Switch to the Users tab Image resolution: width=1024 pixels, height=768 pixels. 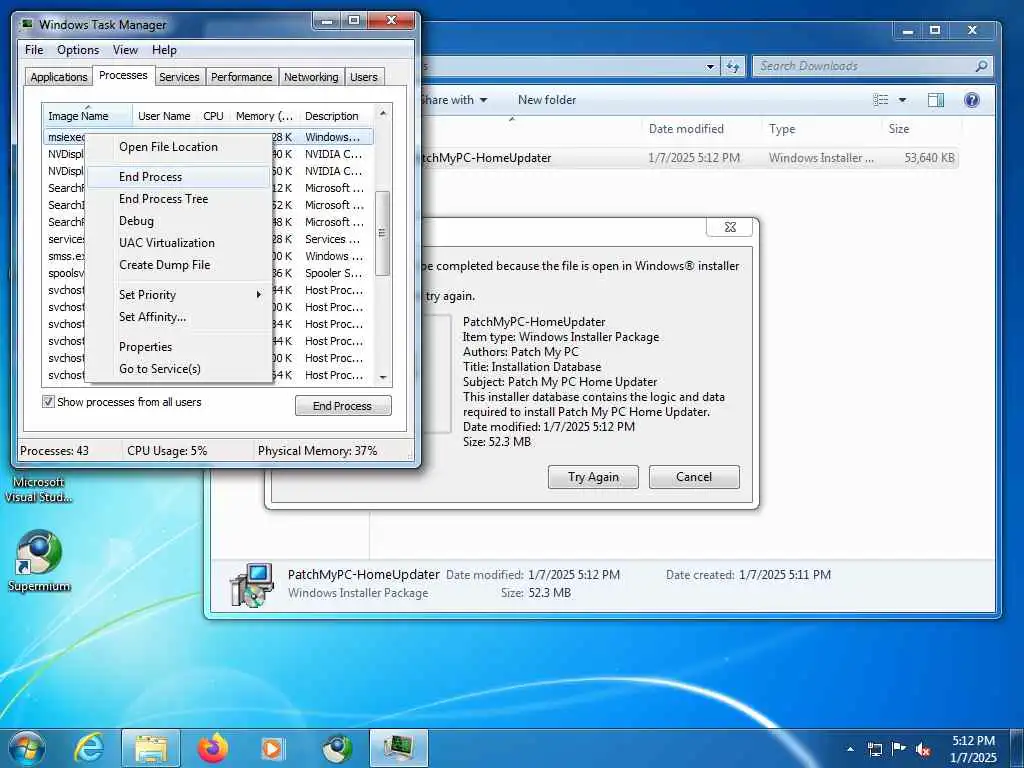click(364, 77)
